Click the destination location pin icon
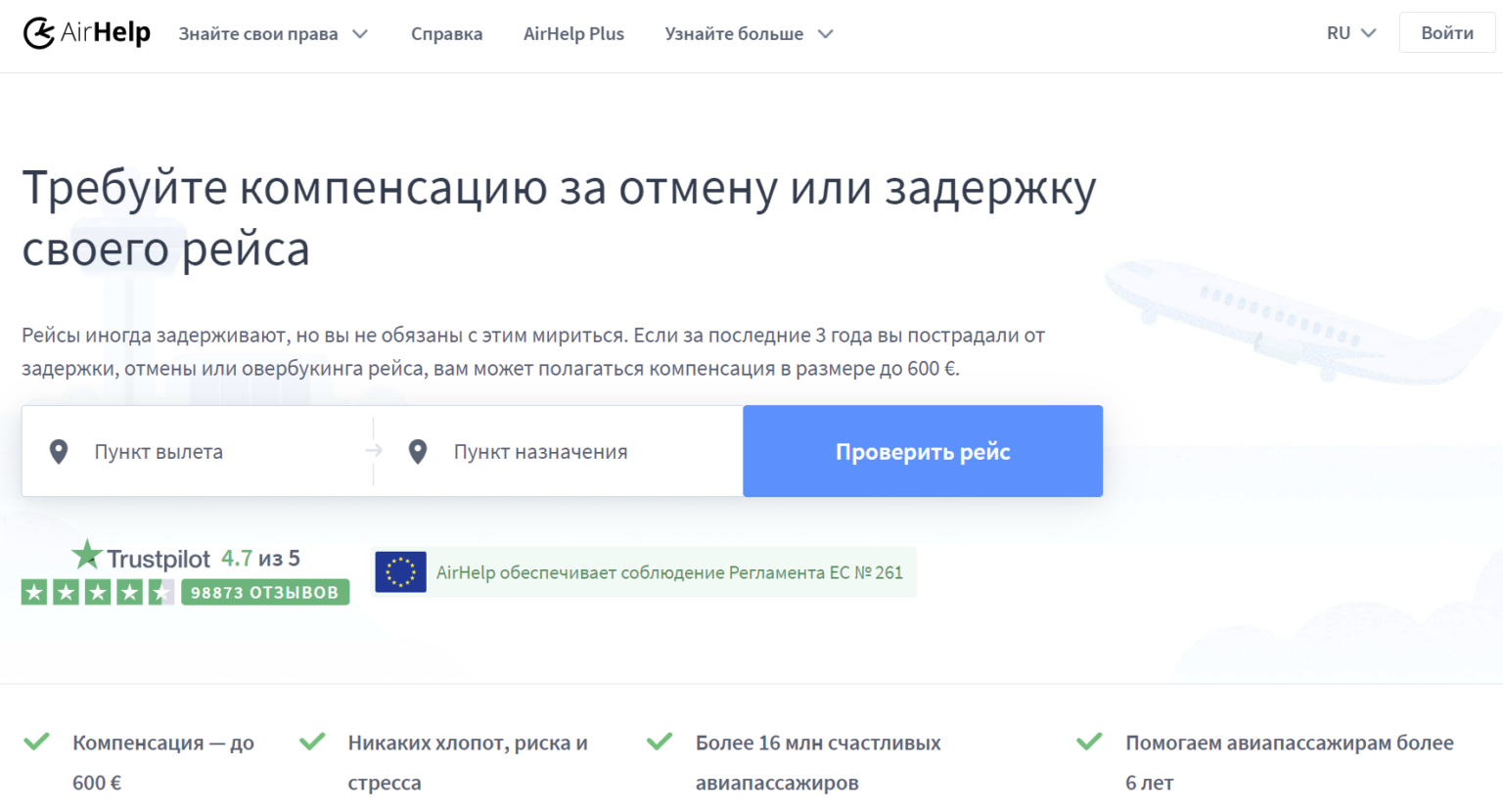 click(418, 451)
